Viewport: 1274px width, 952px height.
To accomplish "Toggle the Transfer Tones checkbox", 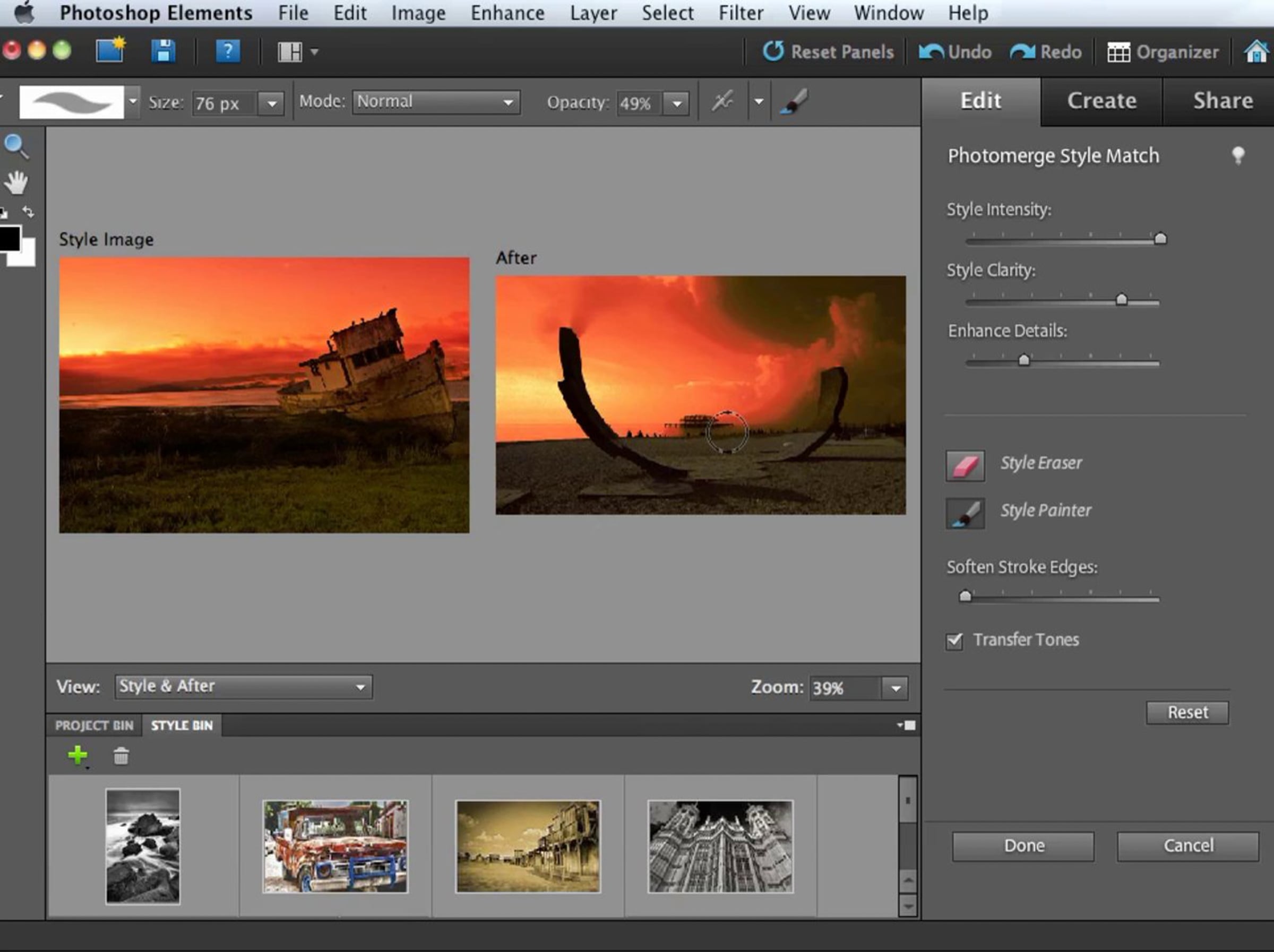I will click(954, 641).
